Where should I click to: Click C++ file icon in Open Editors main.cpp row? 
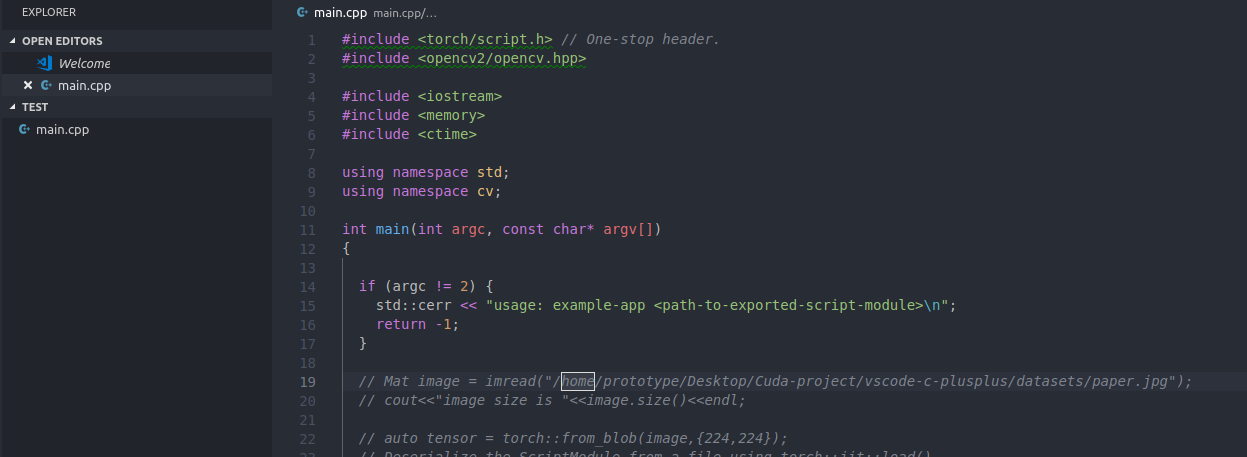point(46,85)
